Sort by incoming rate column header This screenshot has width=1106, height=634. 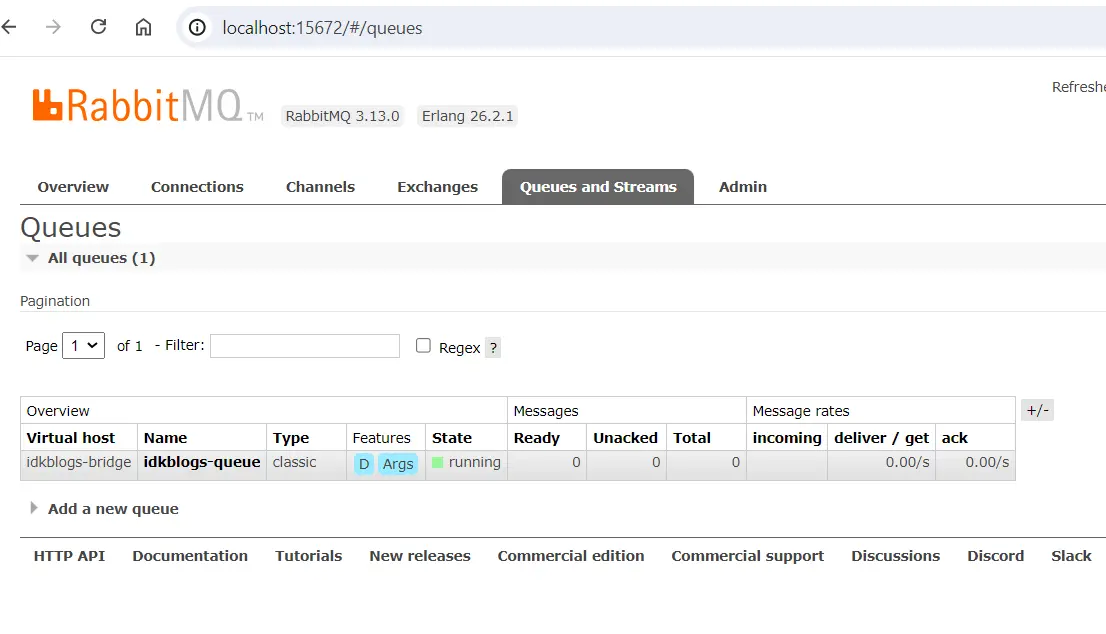[786, 438]
